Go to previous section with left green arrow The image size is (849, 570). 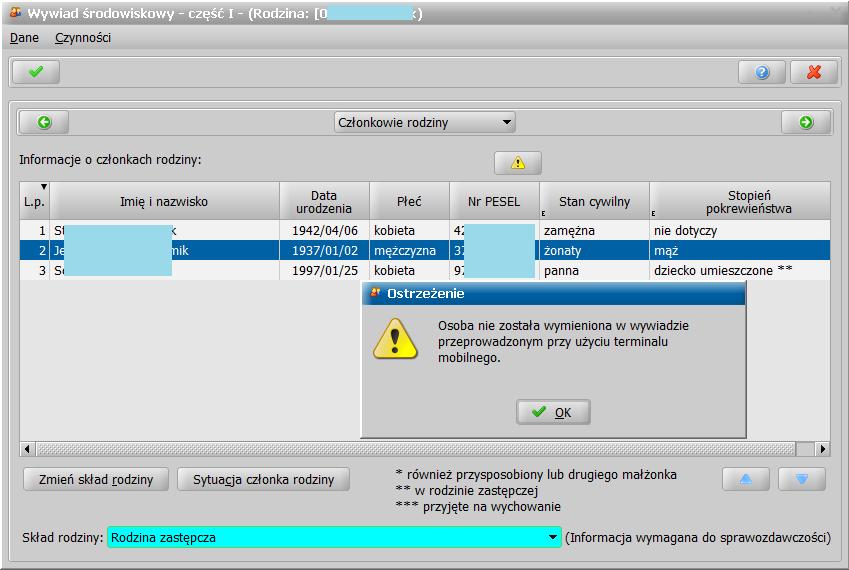[44, 122]
